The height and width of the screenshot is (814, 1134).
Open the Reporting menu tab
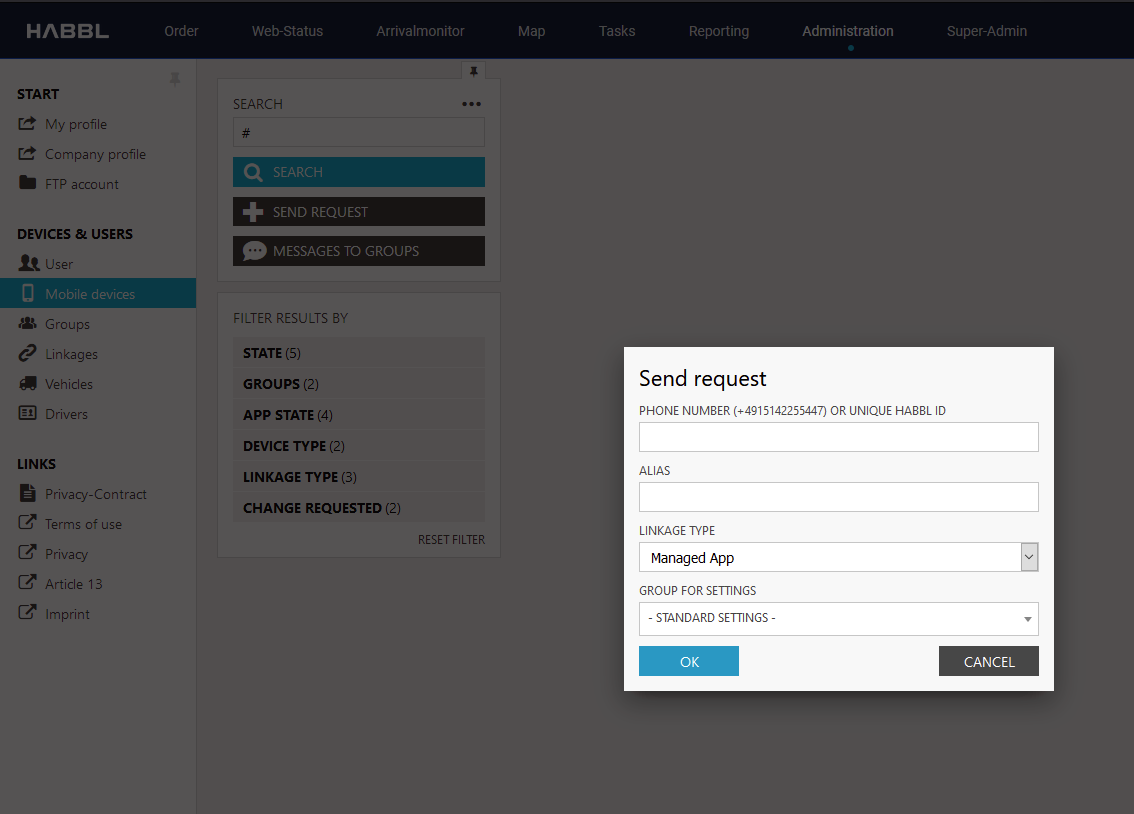(x=718, y=31)
